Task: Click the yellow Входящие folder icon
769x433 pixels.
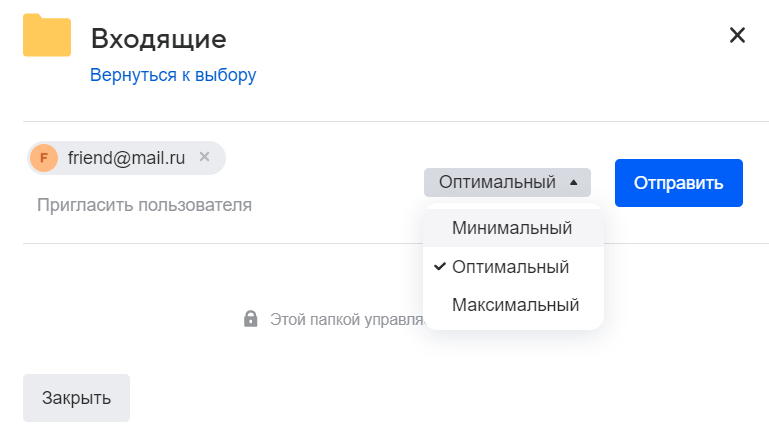Action: [x=47, y=36]
